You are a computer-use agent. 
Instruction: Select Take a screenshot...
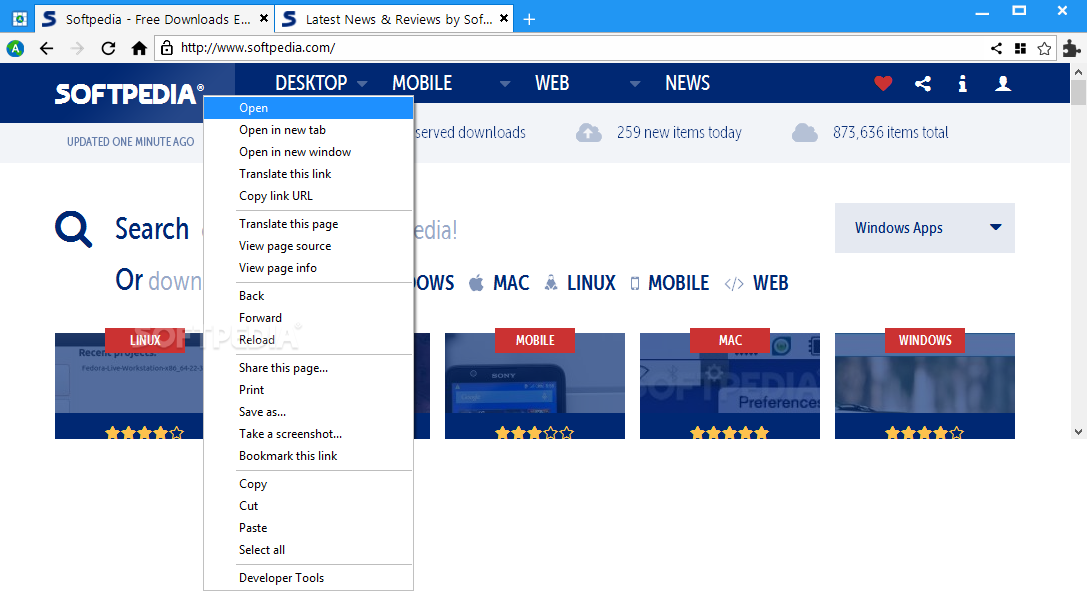(308, 434)
